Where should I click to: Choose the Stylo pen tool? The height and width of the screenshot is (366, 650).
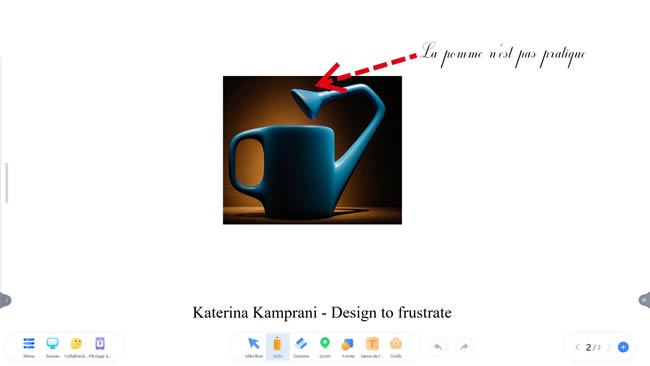(x=277, y=347)
